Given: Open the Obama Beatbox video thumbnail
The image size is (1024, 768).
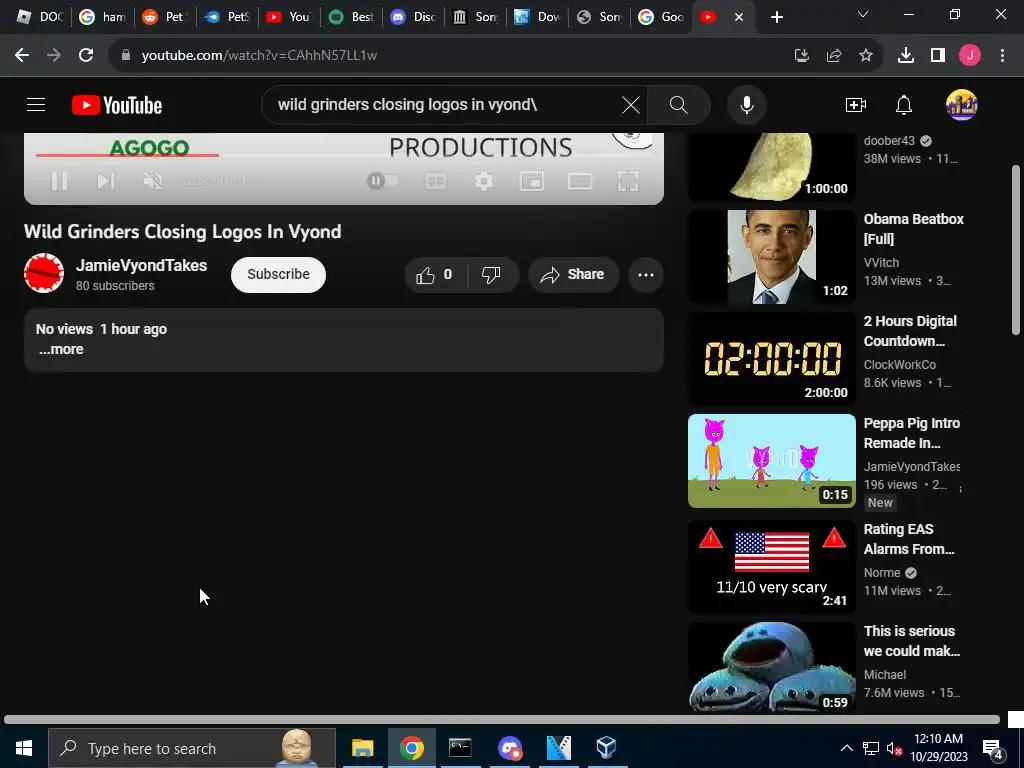Looking at the screenshot, I should [x=771, y=257].
